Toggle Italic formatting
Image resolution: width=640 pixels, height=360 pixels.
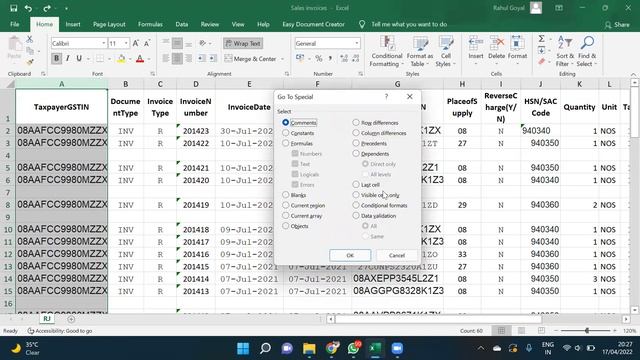68,59
